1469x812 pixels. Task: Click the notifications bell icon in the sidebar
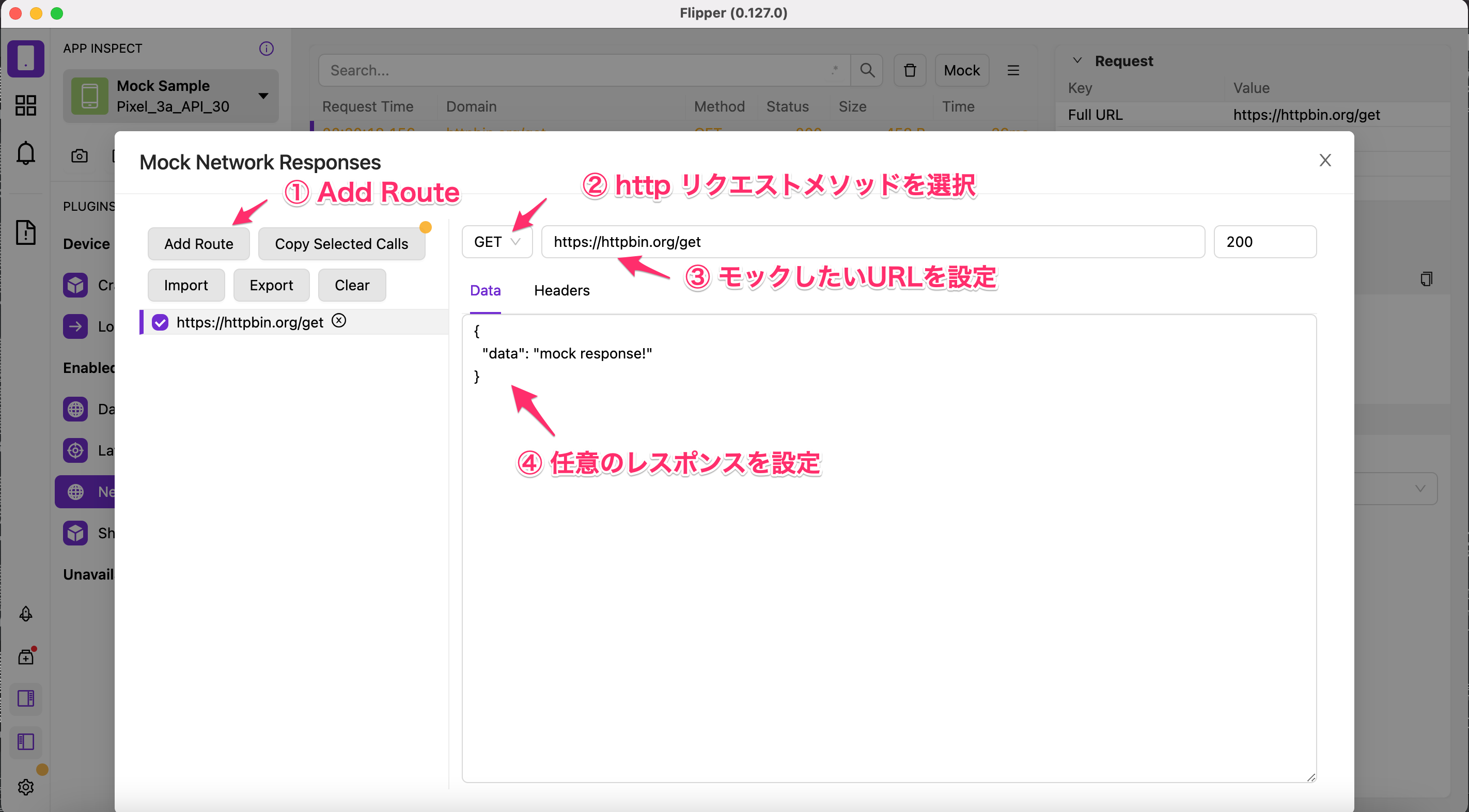point(26,153)
